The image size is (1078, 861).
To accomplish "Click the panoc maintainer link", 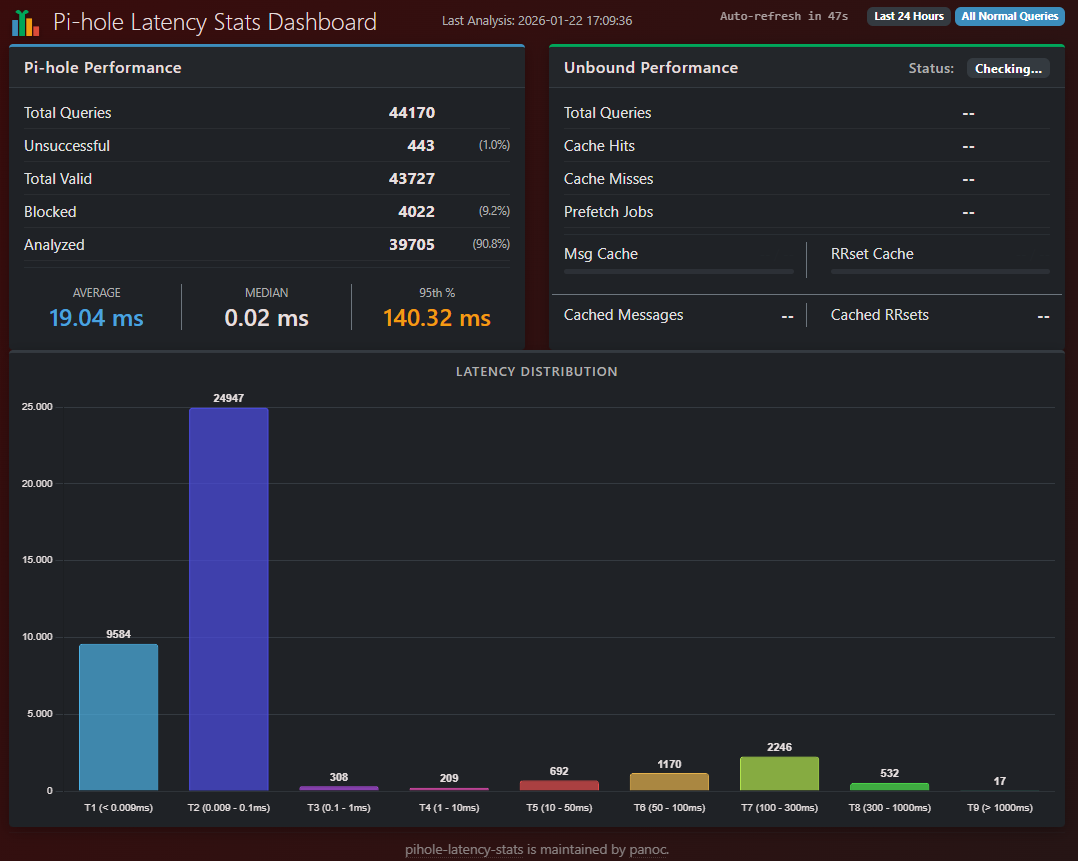I will pos(647,850).
